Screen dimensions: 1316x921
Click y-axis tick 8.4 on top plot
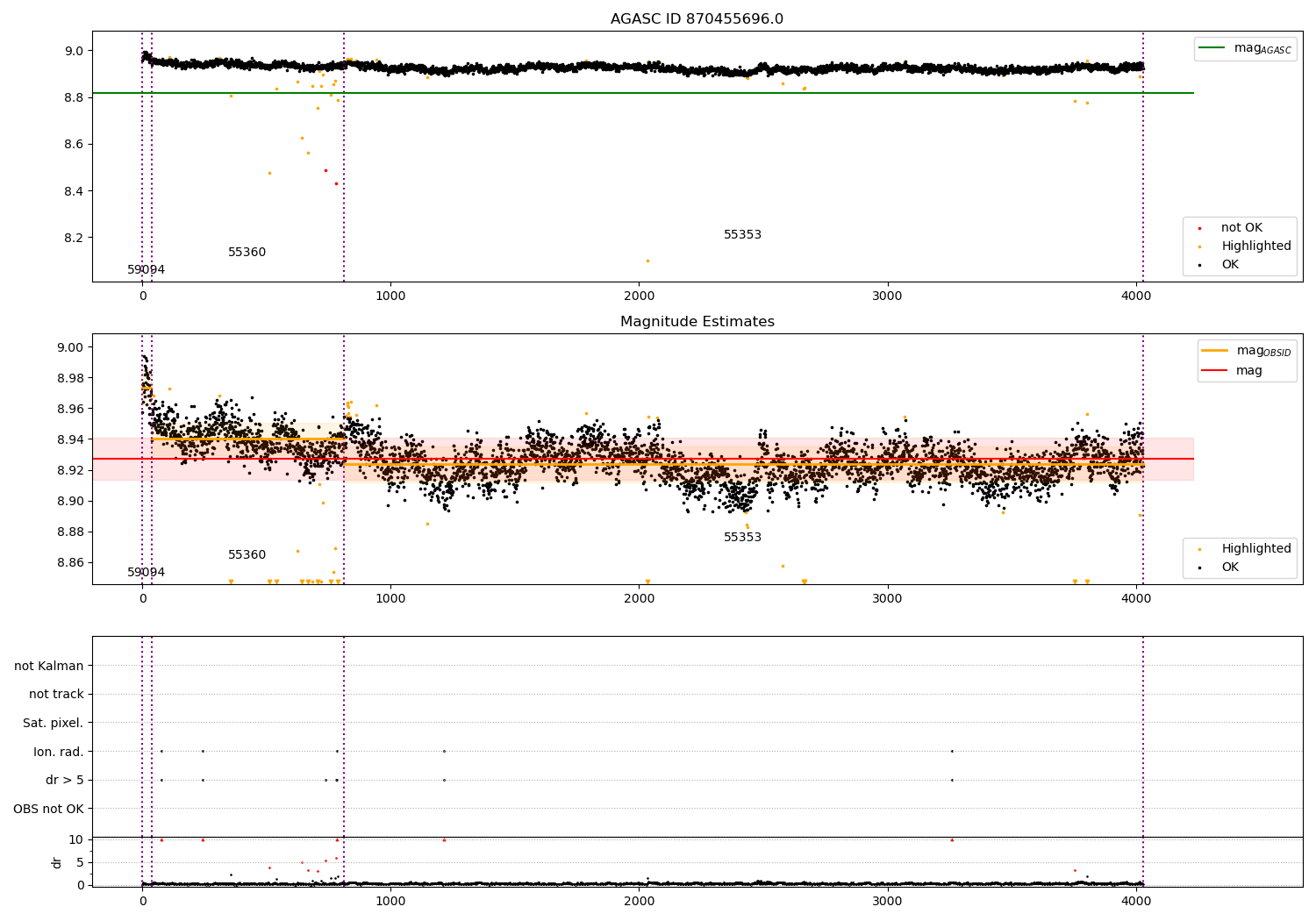pos(75,191)
